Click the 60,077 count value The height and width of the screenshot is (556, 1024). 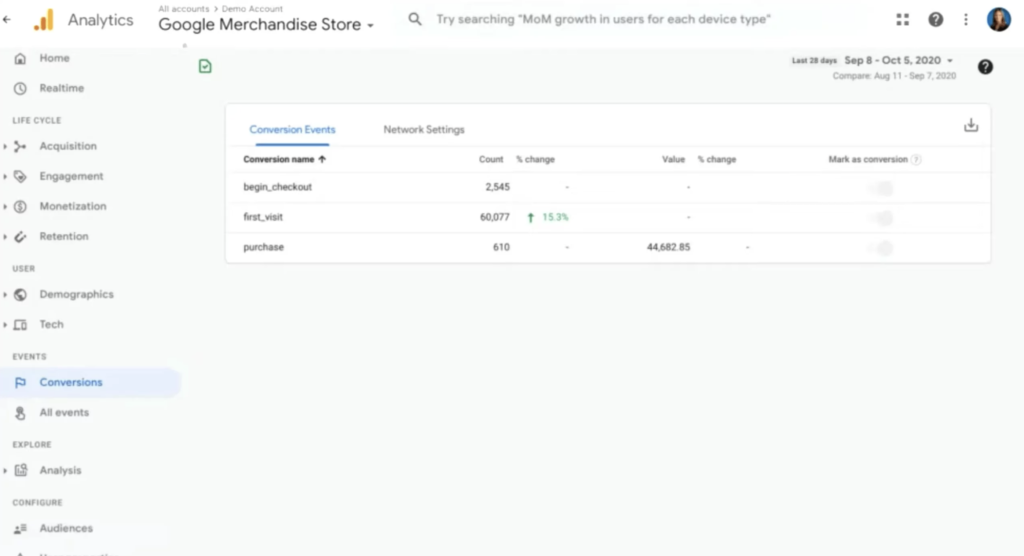(x=494, y=217)
